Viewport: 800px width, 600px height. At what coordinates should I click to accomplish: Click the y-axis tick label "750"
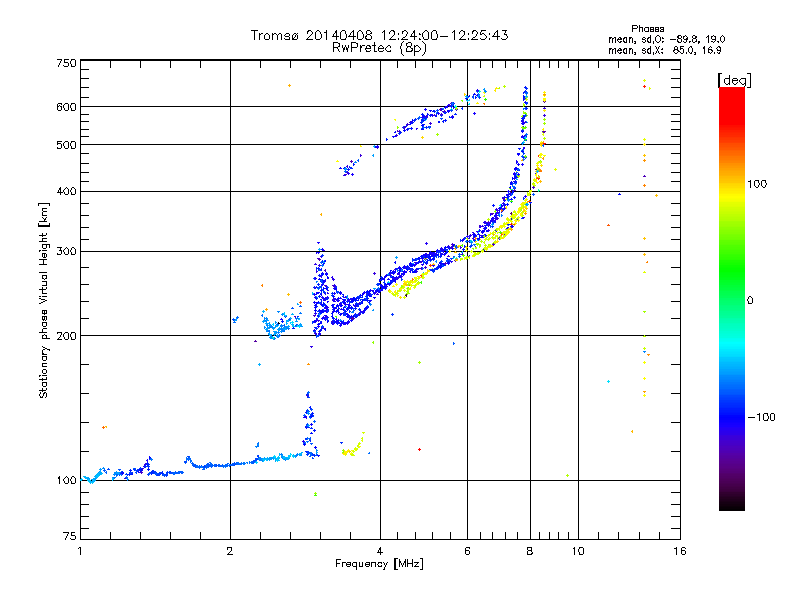66,63
